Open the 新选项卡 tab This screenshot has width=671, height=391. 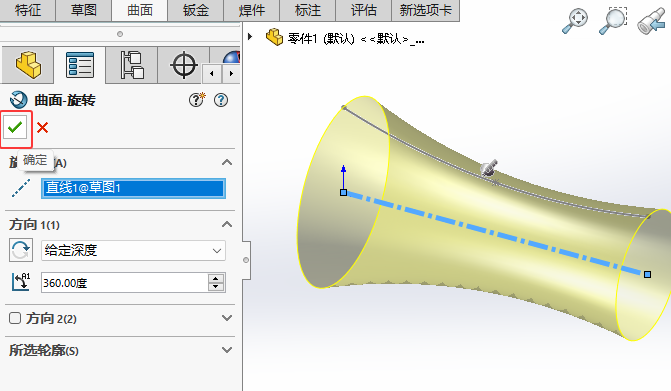[x=425, y=10]
